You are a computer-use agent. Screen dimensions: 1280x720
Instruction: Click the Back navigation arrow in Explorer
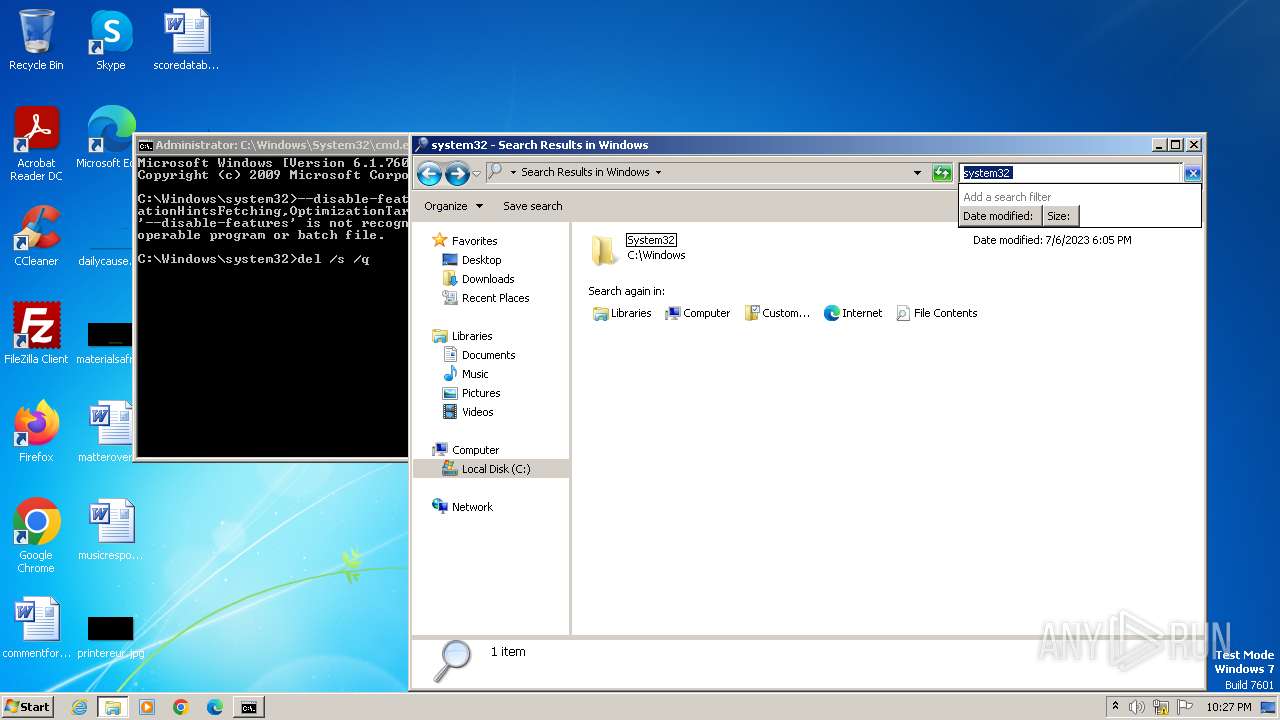click(x=429, y=173)
